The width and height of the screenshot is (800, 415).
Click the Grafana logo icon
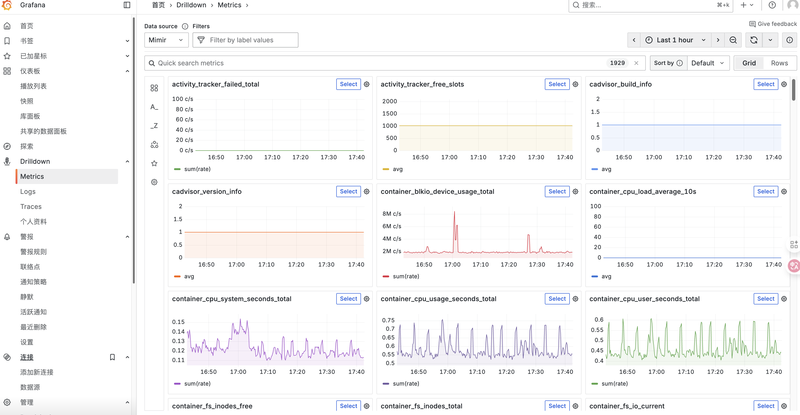8,5
